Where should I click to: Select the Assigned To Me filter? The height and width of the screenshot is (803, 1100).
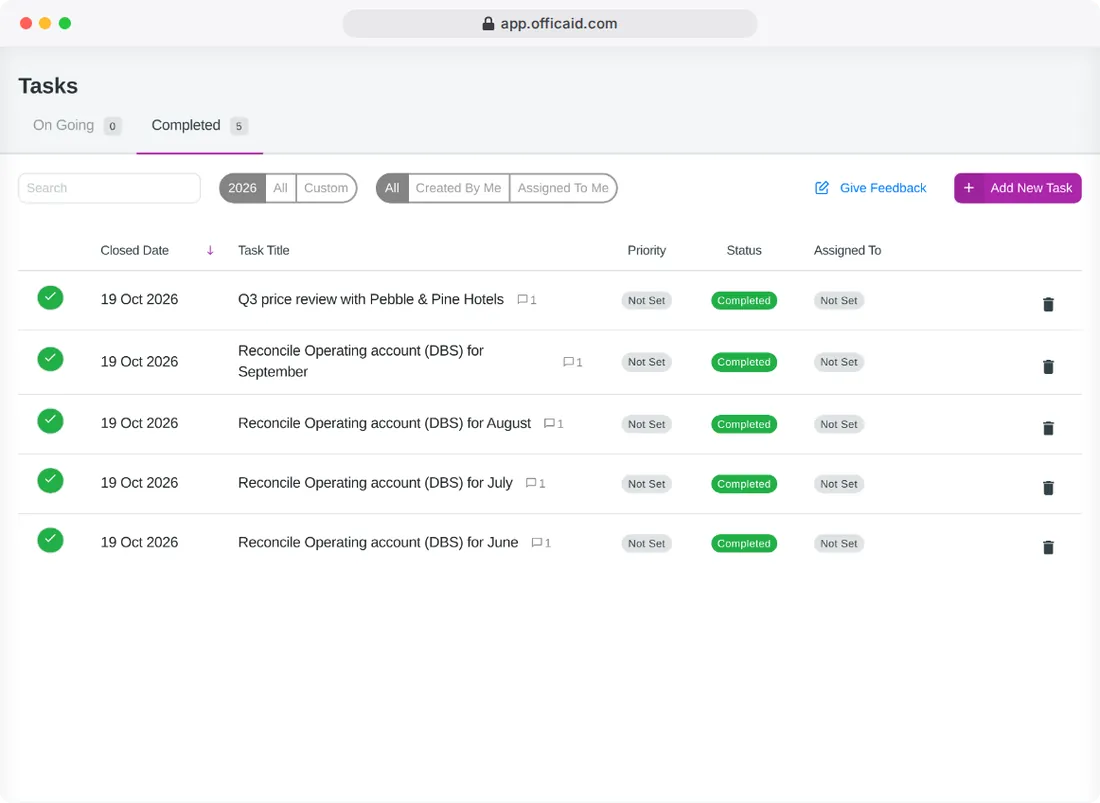coord(563,188)
